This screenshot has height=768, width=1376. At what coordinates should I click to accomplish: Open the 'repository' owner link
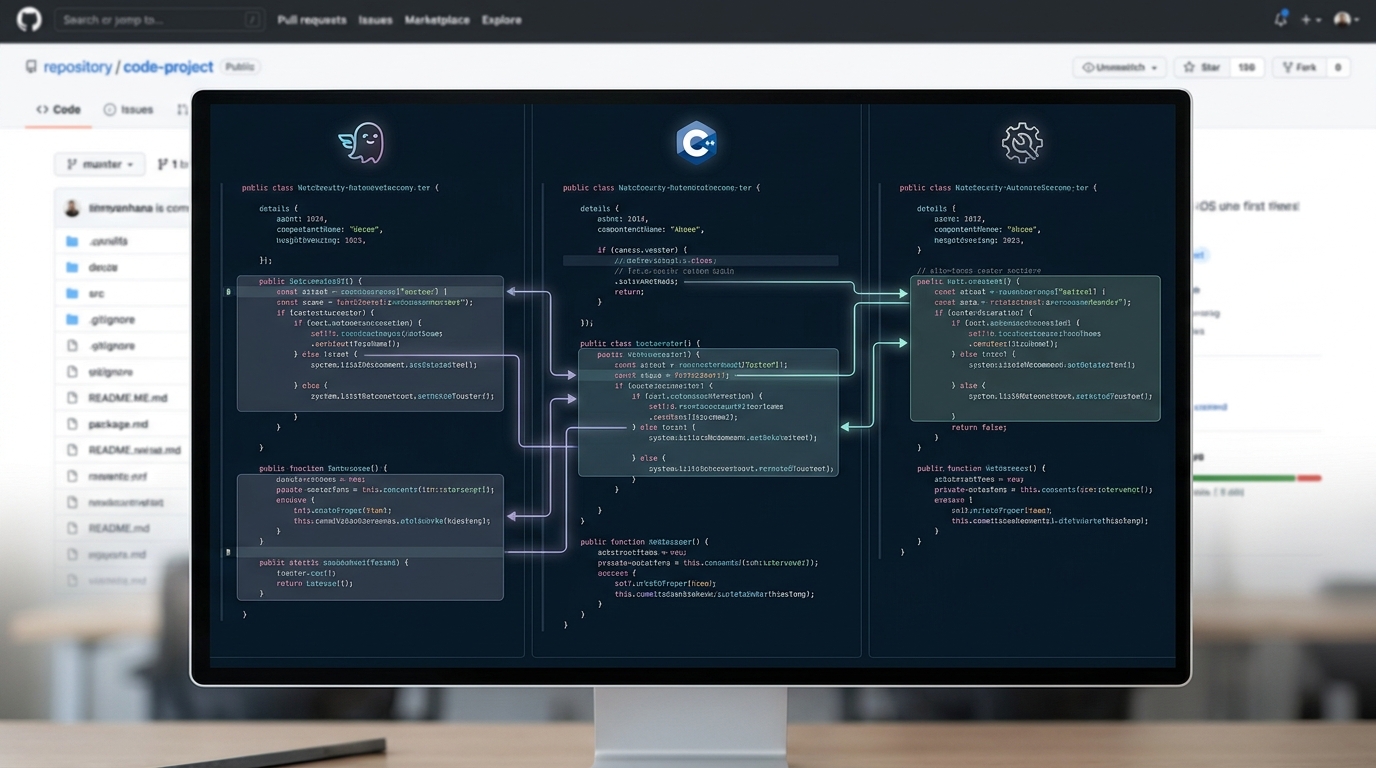(78, 67)
